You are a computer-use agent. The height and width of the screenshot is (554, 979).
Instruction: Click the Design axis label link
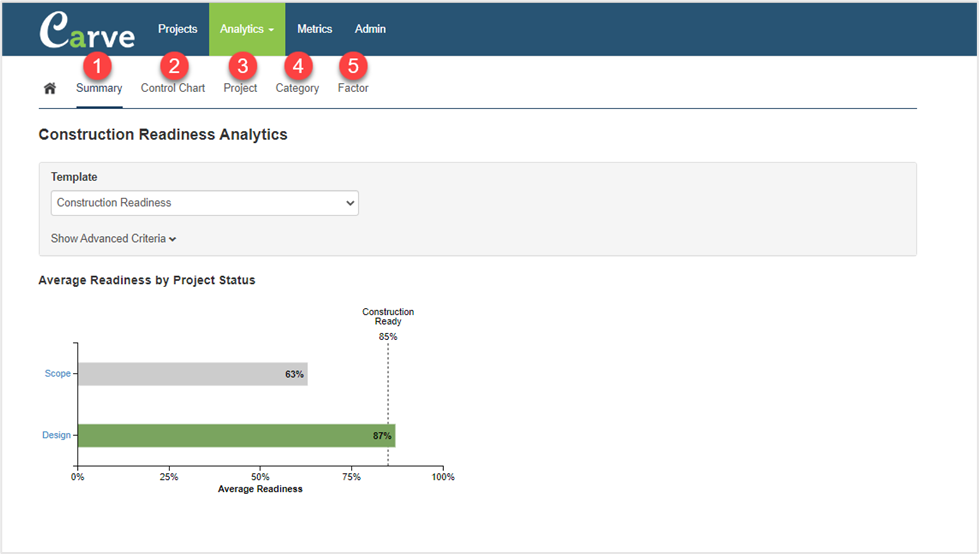(56, 435)
